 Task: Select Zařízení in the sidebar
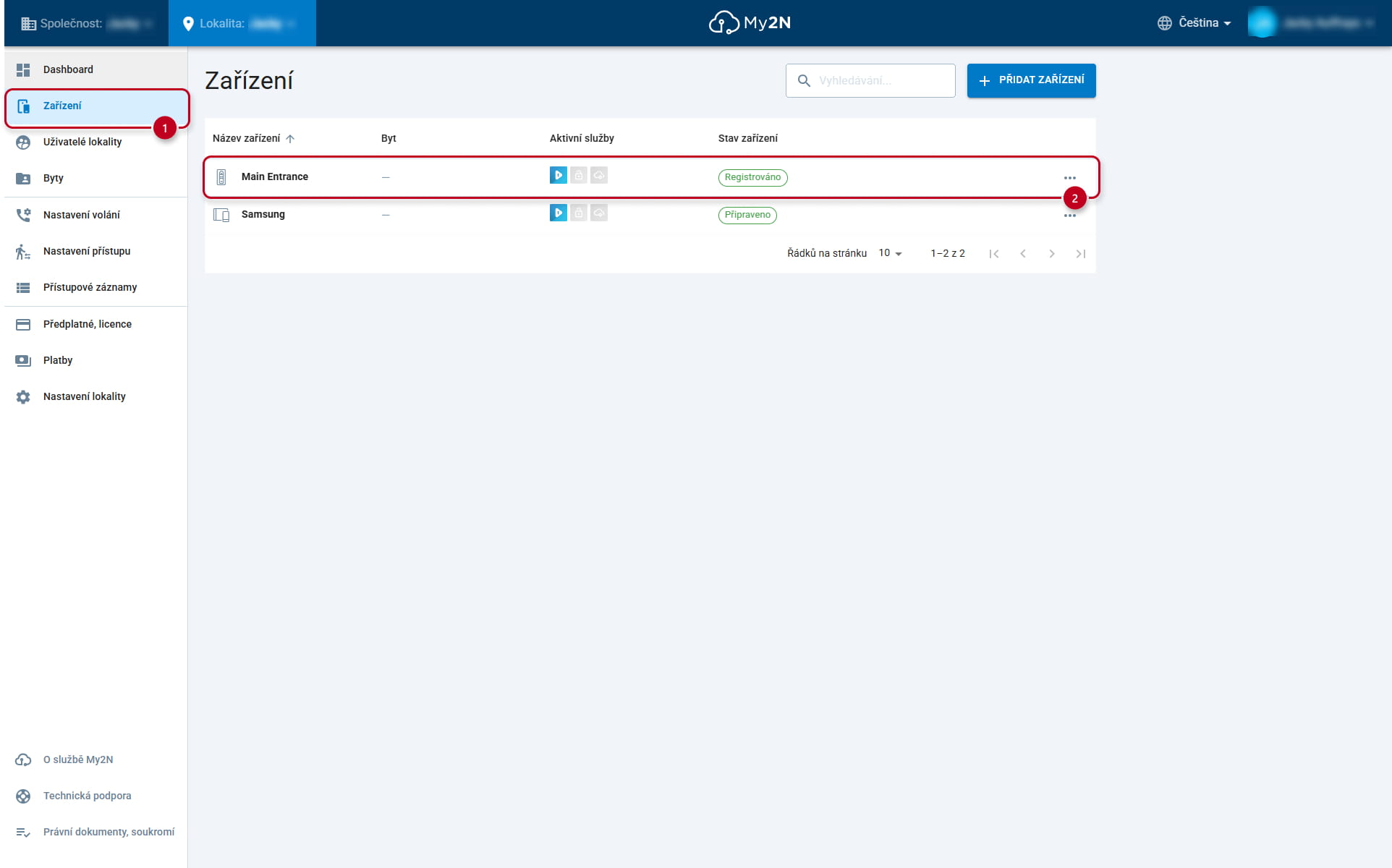click(x=96, y=106)
